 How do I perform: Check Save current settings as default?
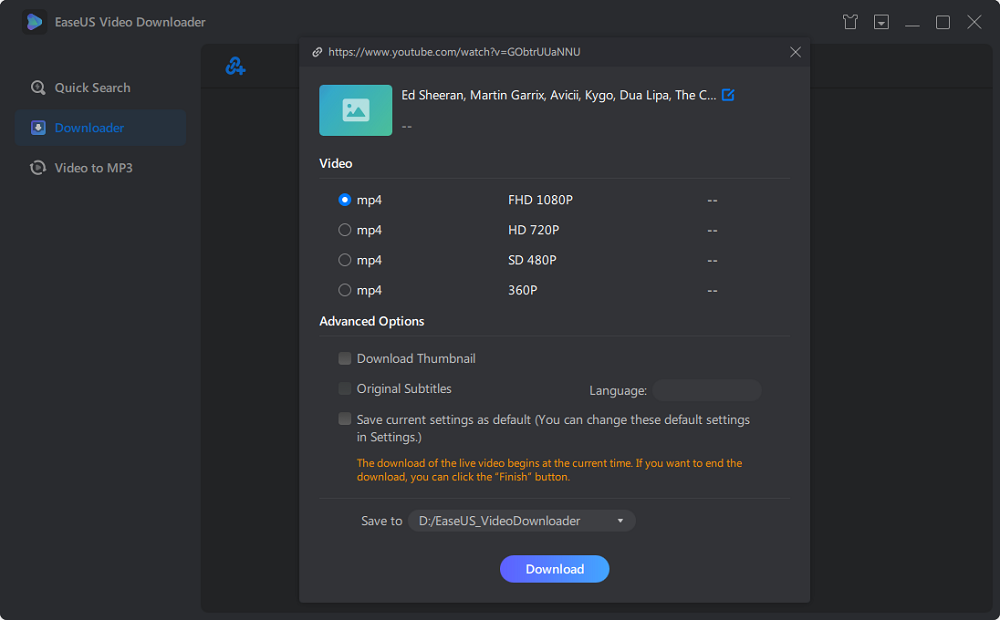[x=345, y=420]
